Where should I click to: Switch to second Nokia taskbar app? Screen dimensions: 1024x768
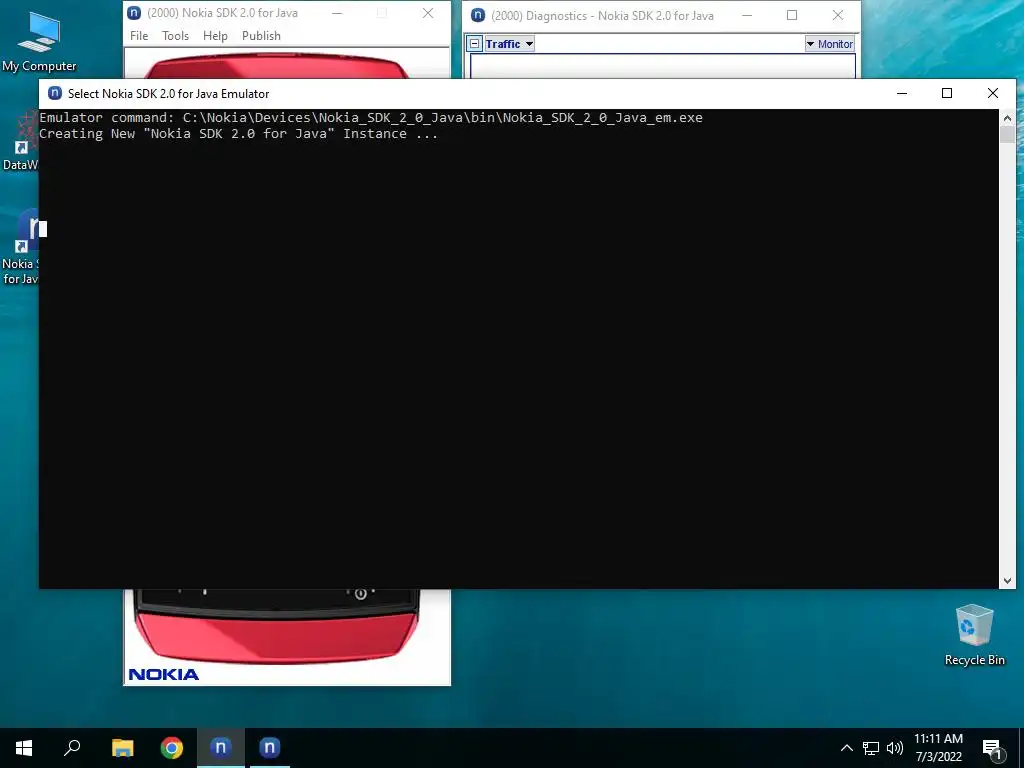click(x=270, y=748)
